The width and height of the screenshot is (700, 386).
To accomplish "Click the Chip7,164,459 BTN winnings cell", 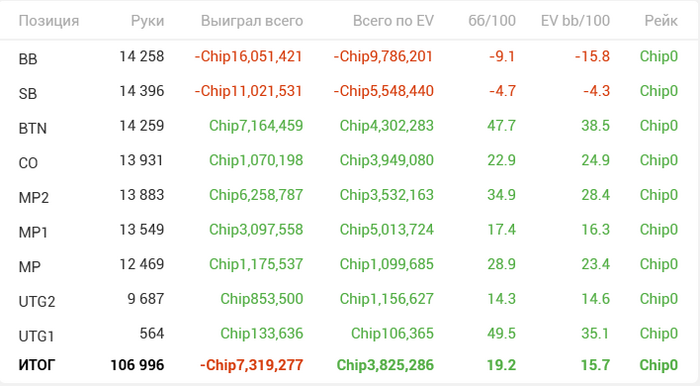I will 256,125.
